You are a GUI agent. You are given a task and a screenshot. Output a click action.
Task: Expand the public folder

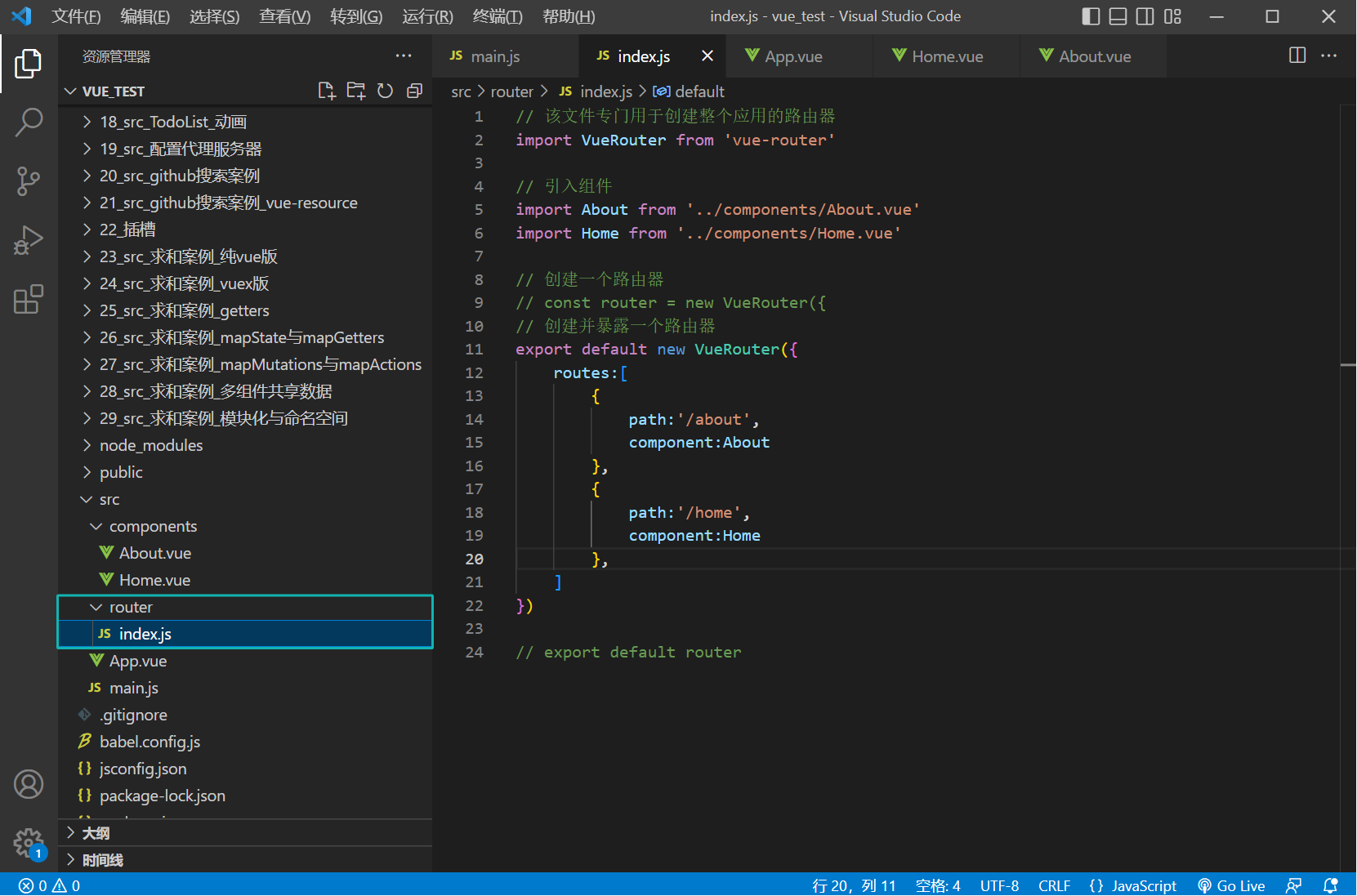pyautogui.click(x=245, y=472)
